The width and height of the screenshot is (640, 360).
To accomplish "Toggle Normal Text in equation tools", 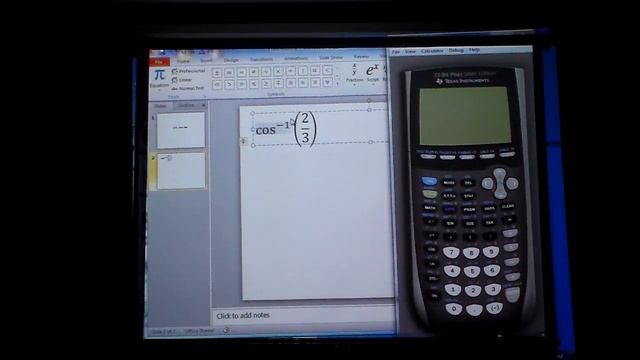I will tap(187, 88).
